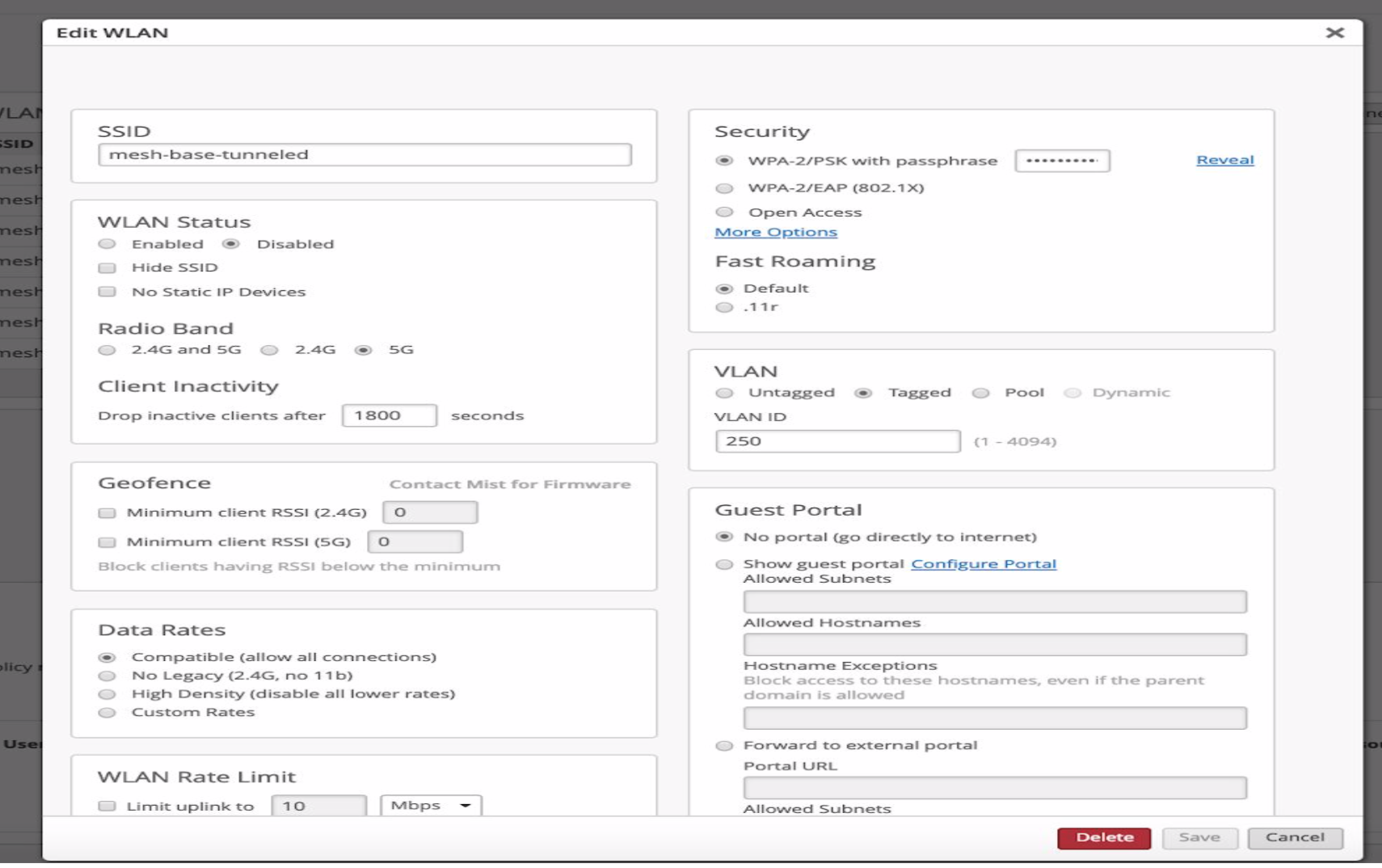The width and height of the screenshot is (1382, 868).
Task: Check the Hide SSID checkbox
Action: click(107, 268)
